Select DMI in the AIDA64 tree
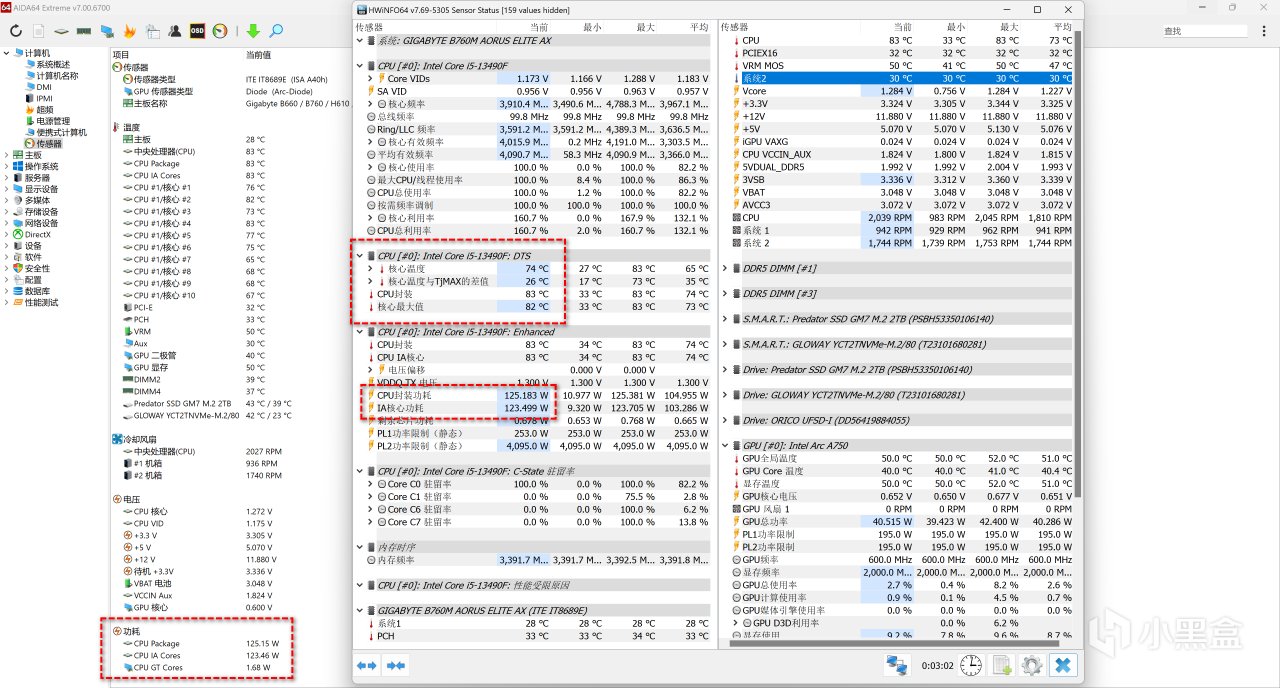 click(x=37, y=87)
